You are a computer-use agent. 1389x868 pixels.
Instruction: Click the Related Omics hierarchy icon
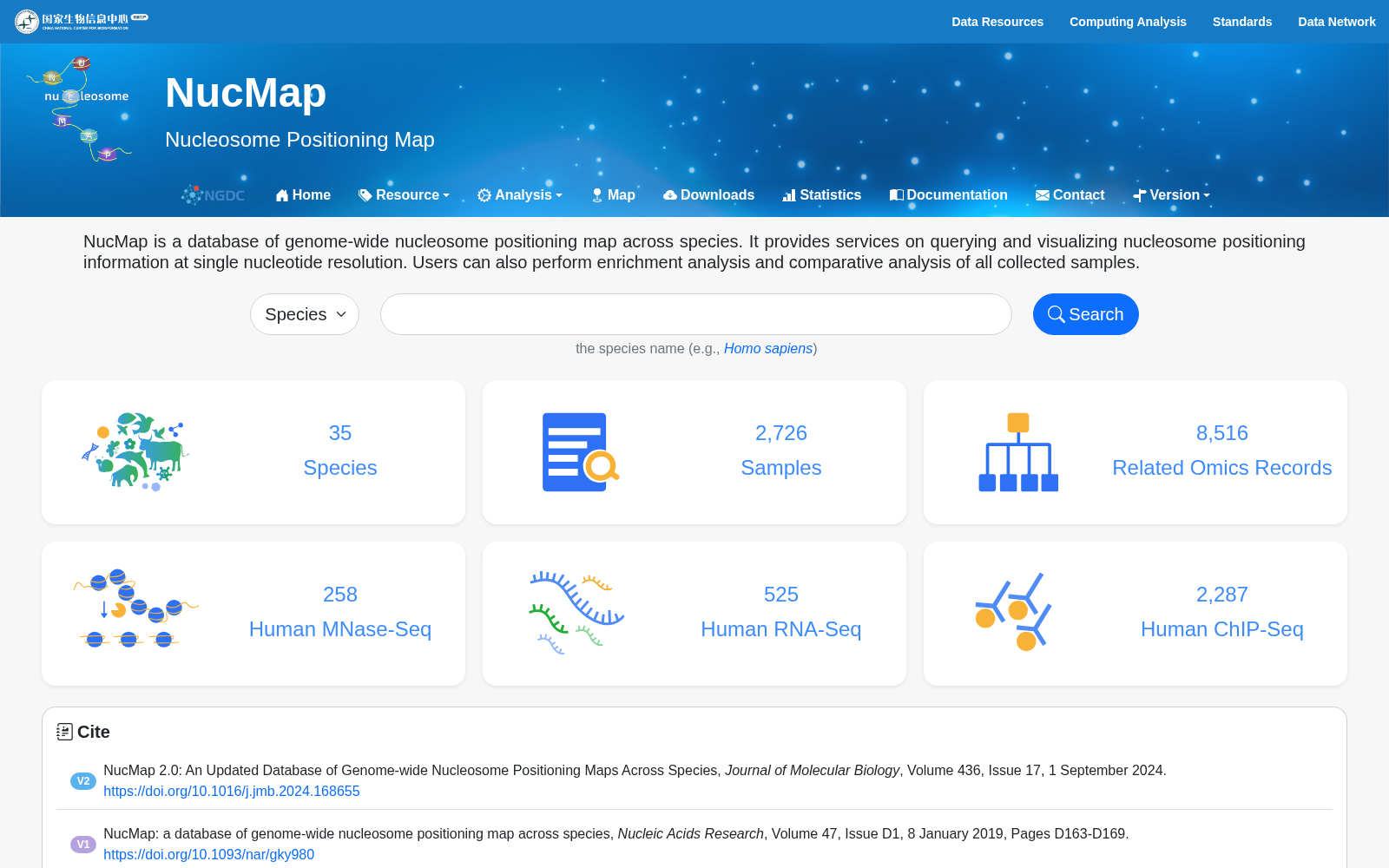coord(1018,452)
